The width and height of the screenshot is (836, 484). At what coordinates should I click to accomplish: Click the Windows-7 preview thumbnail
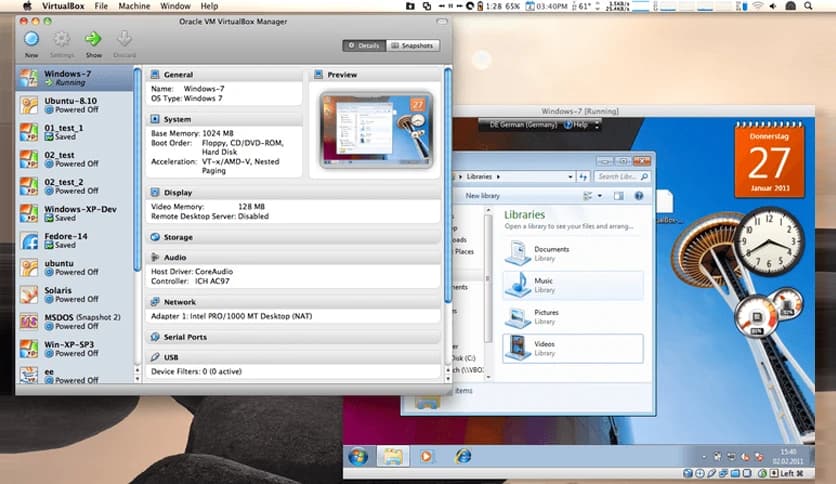tap(376, 130)
